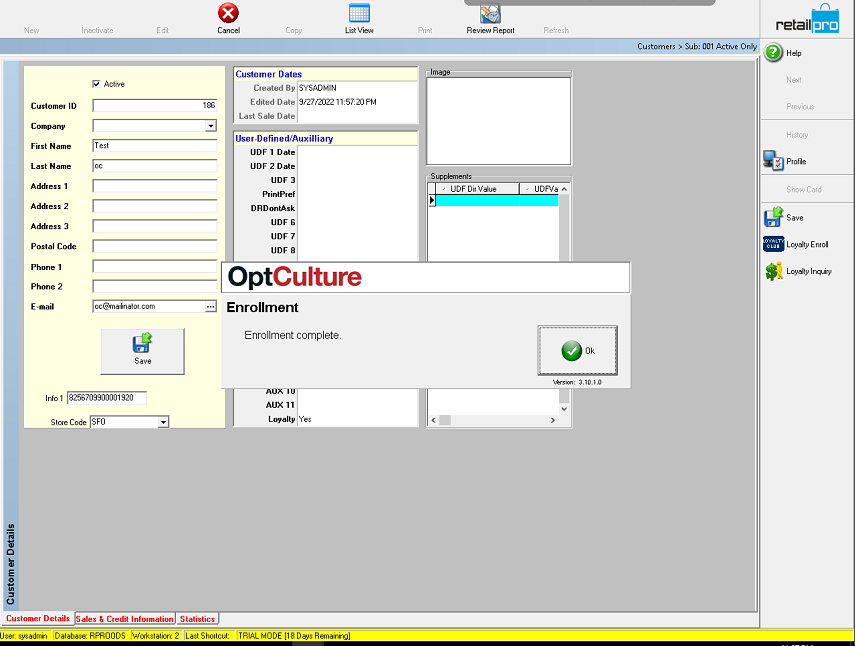Click the Help icon in sidebar
Viewport: 855px width, 646px height.
pyautogui.click(x=773, y=53)
